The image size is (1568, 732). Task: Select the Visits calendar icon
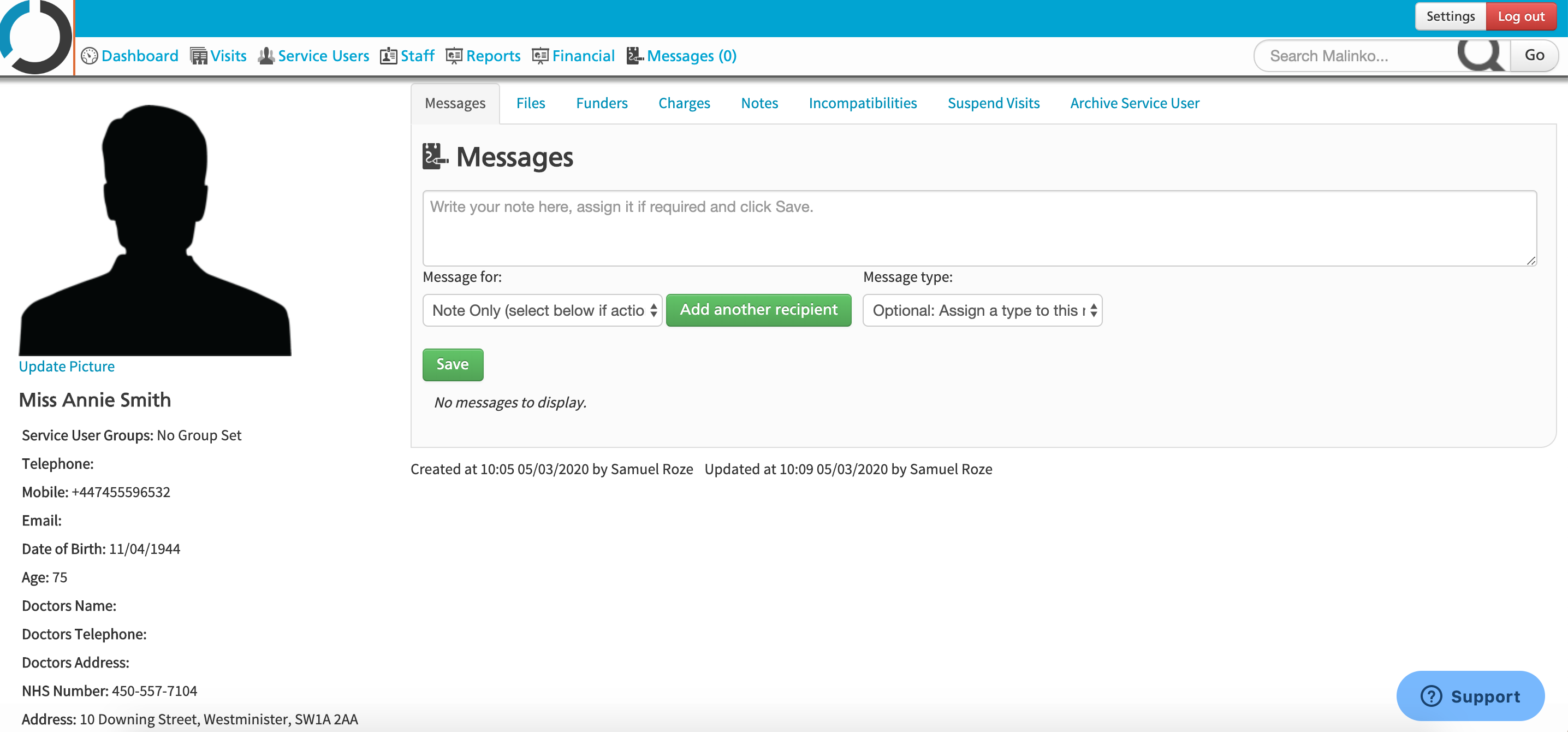(x=198, y=55)
